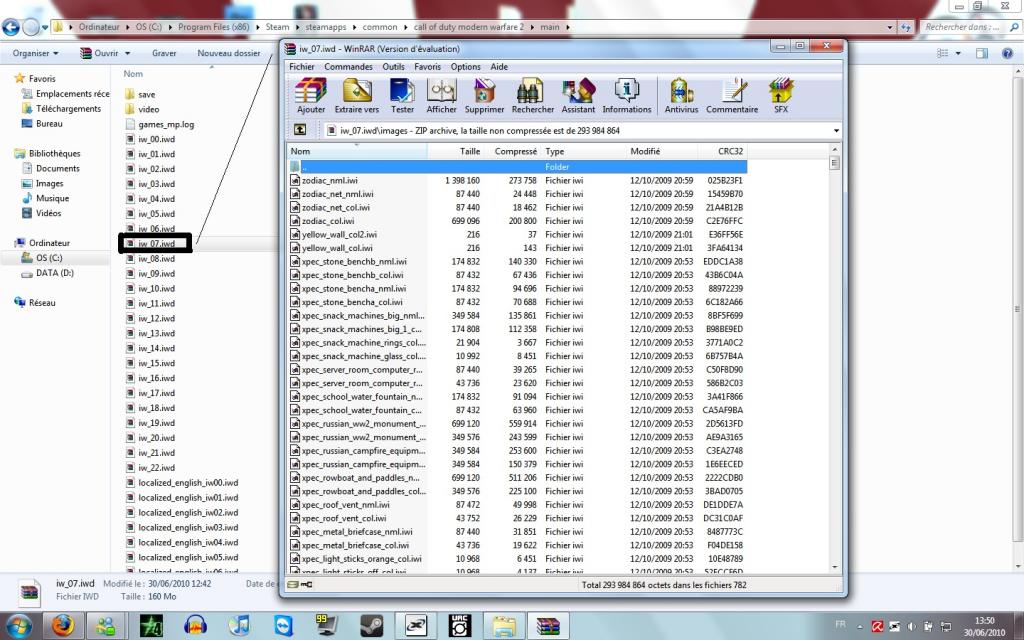The image size is (1024, 640).
Task: Click the Antivirus toolbar icon
Action: click(x=681, y=95)
